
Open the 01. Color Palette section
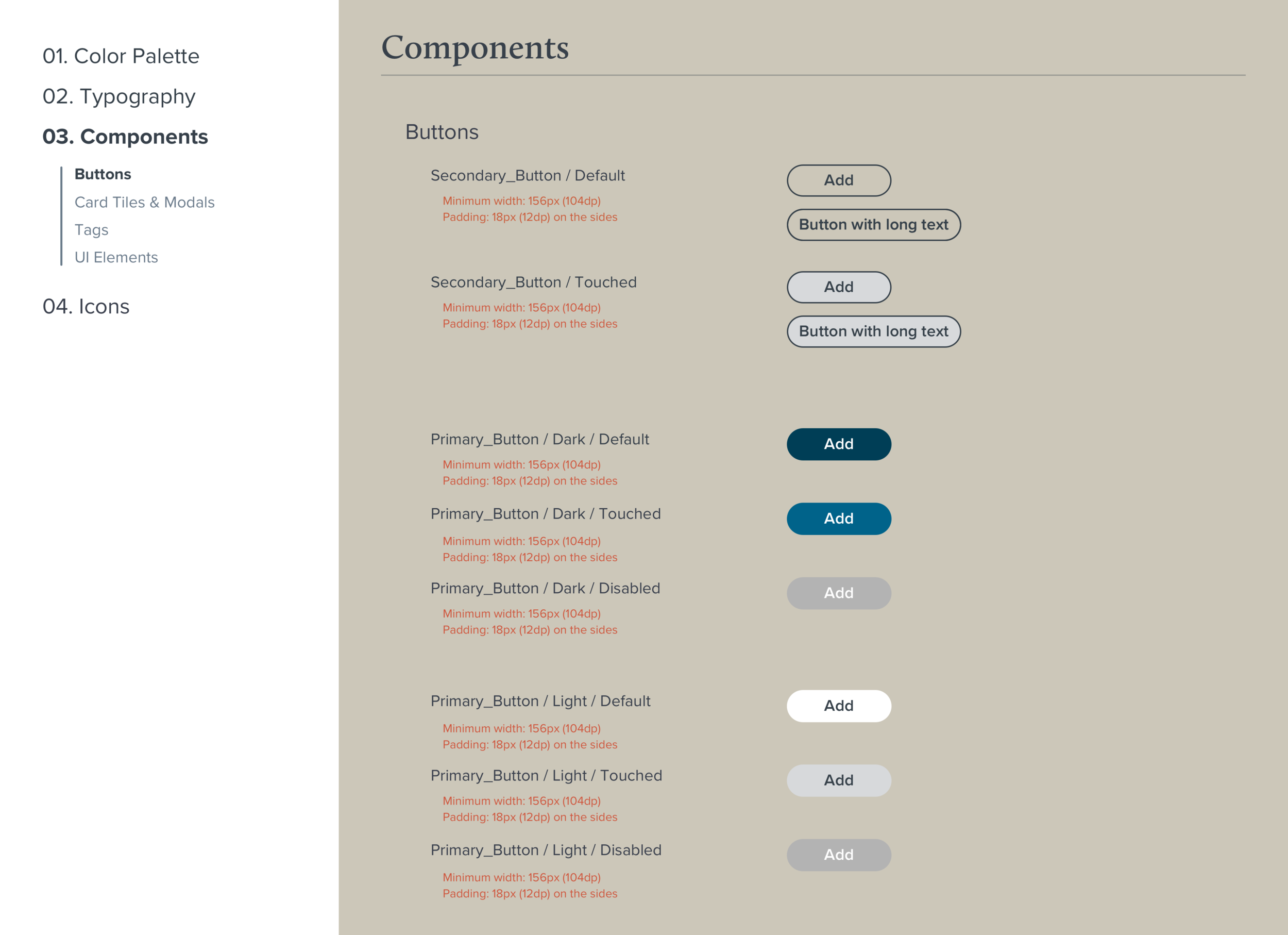click(121, 56)
